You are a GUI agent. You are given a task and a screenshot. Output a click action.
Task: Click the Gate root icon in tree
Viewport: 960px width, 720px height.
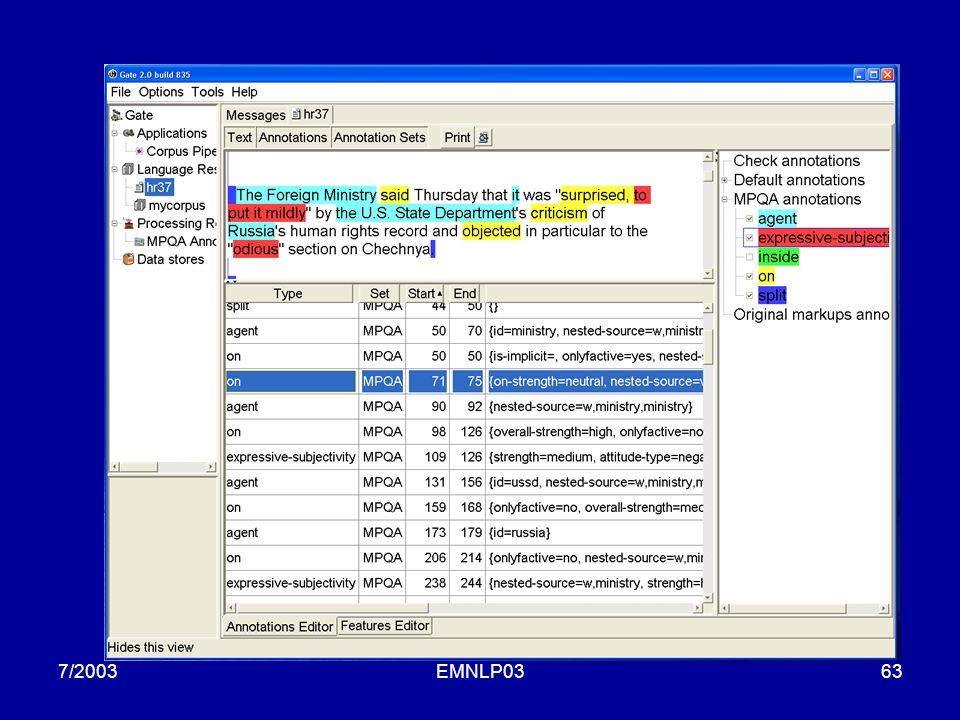point(116,115)
